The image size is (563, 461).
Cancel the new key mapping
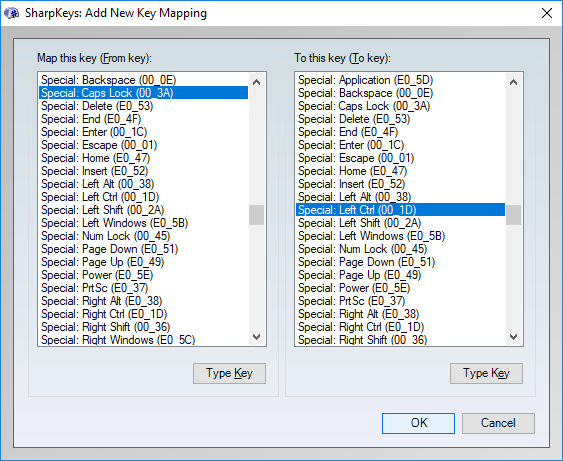tap(498, 423)
